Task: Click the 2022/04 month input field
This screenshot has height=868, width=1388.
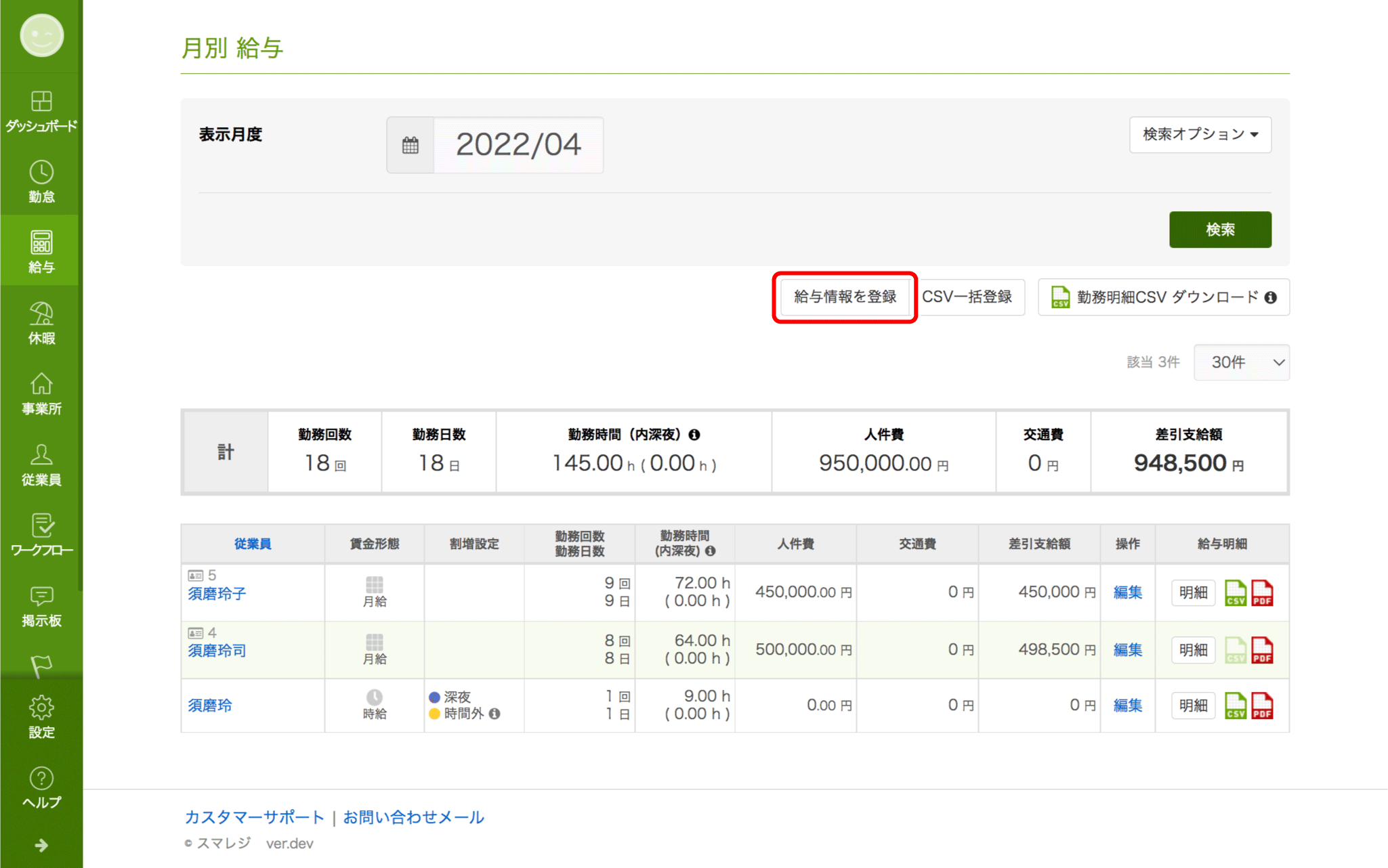Action: [518, 145]
